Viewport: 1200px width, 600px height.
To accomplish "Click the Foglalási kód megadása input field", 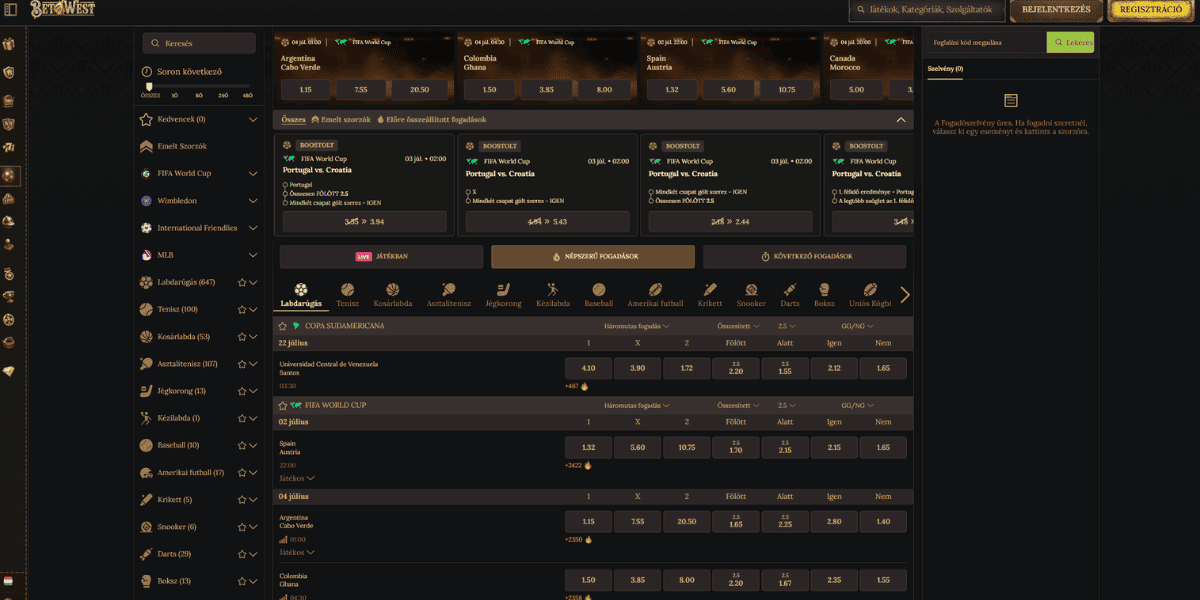I will (985, 43).
